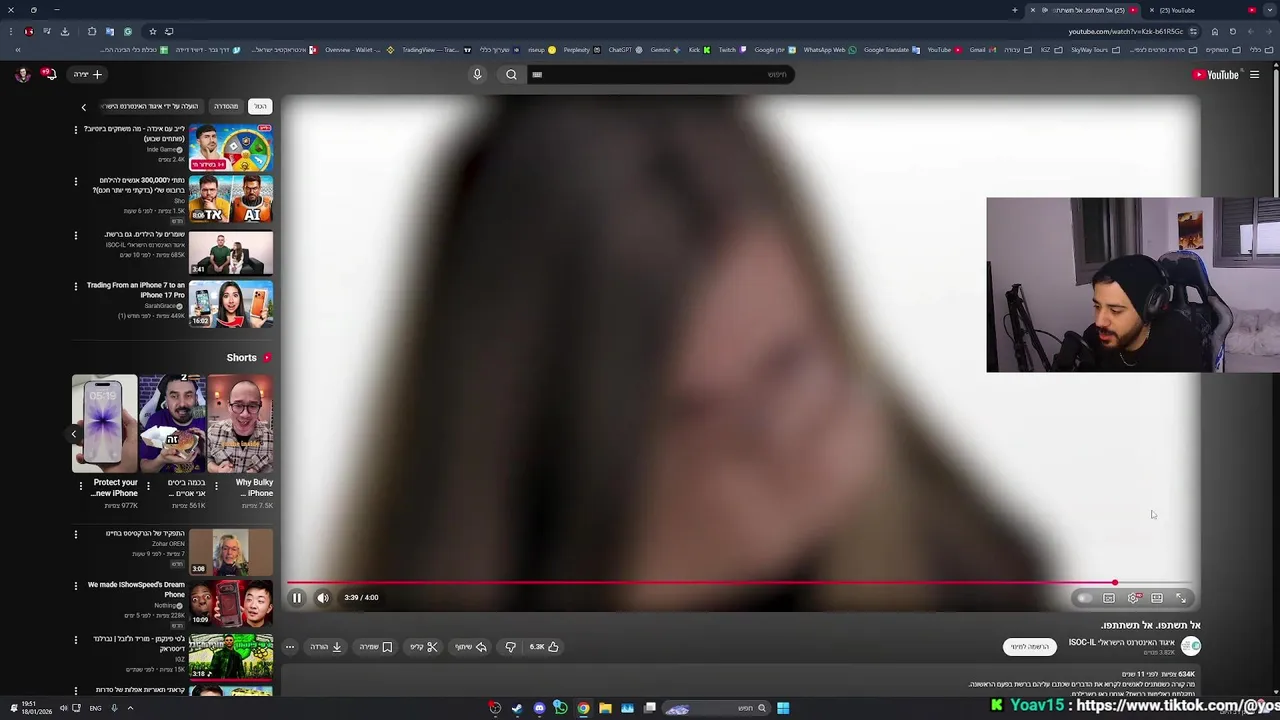Click the YouTube search input field
Viewport: 1280px width, 720px height.
pyautogui.click(x=660, y=75)
